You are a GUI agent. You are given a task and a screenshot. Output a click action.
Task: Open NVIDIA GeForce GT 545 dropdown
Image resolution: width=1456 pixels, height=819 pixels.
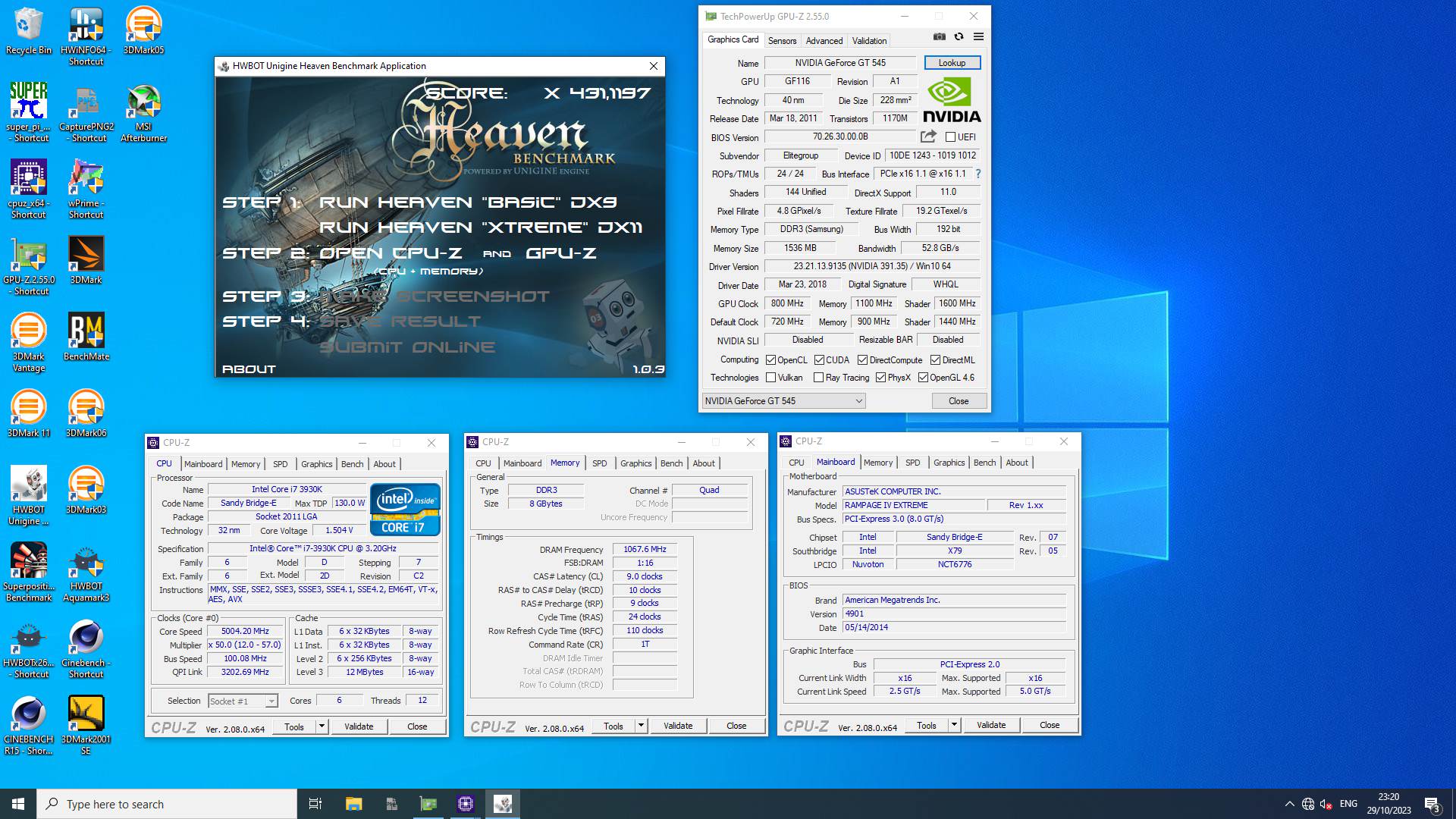(783, 401)
